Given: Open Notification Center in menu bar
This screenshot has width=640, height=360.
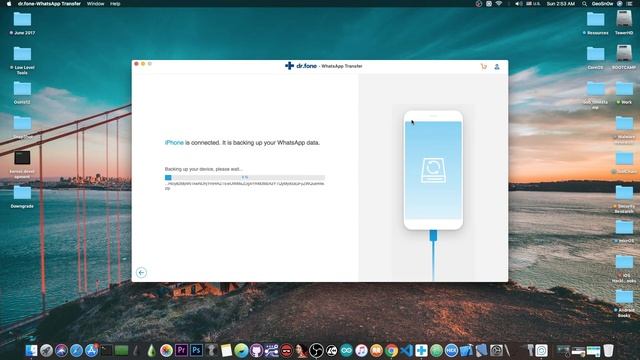Looking at the screenshot, I should point(630,4).
